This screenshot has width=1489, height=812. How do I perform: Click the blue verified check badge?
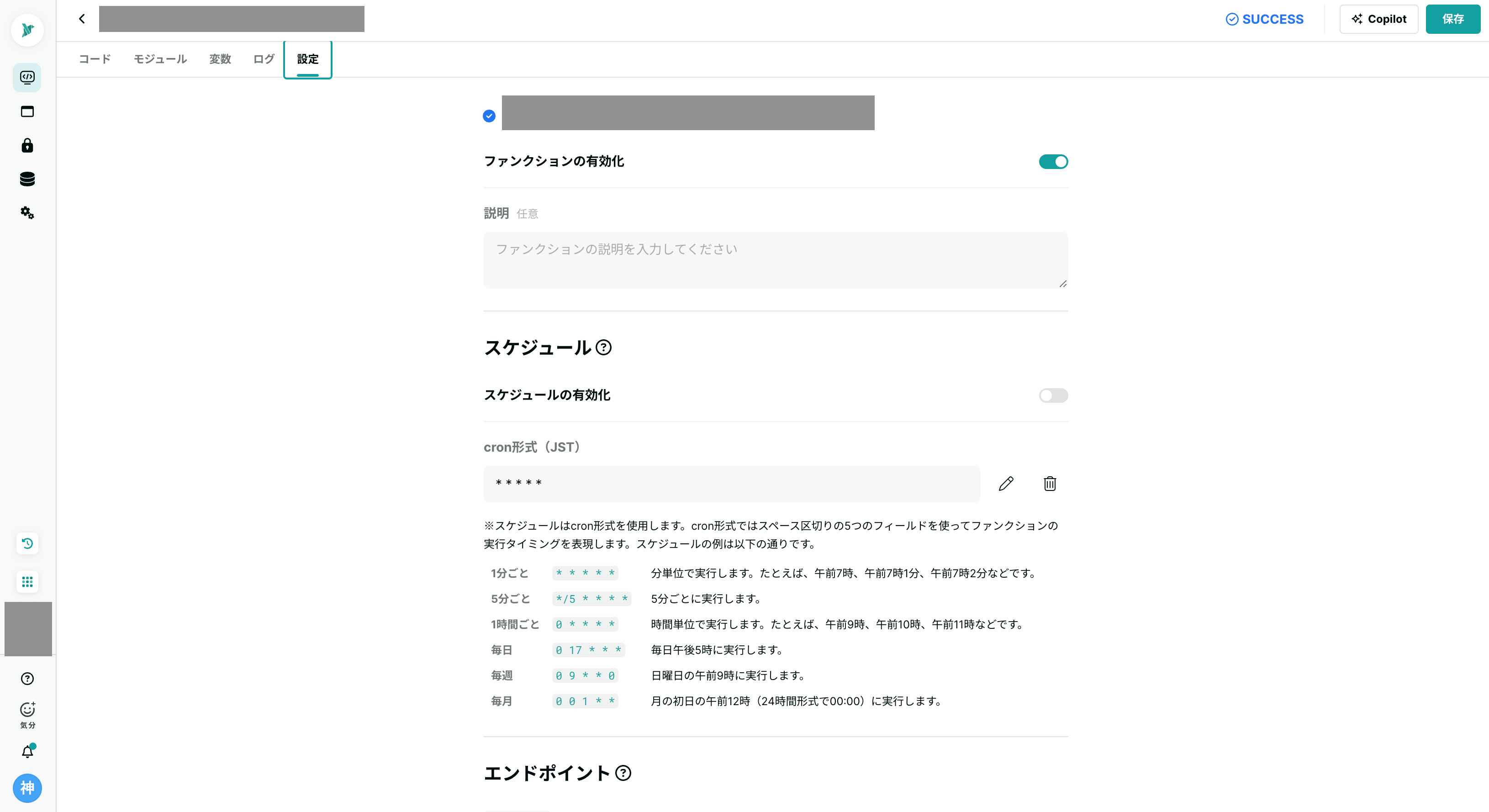(x=489, y=116)
